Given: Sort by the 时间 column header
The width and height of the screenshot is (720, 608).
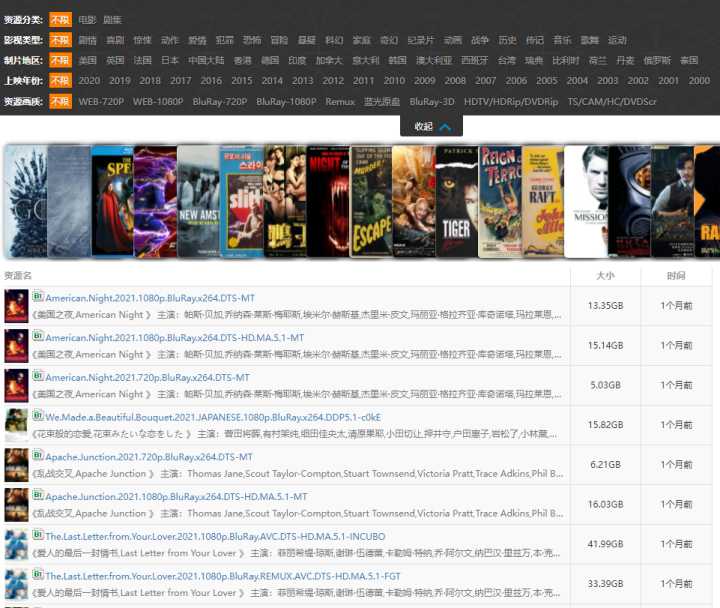Looking at the screenshot, I should click(x=676, y=276).
